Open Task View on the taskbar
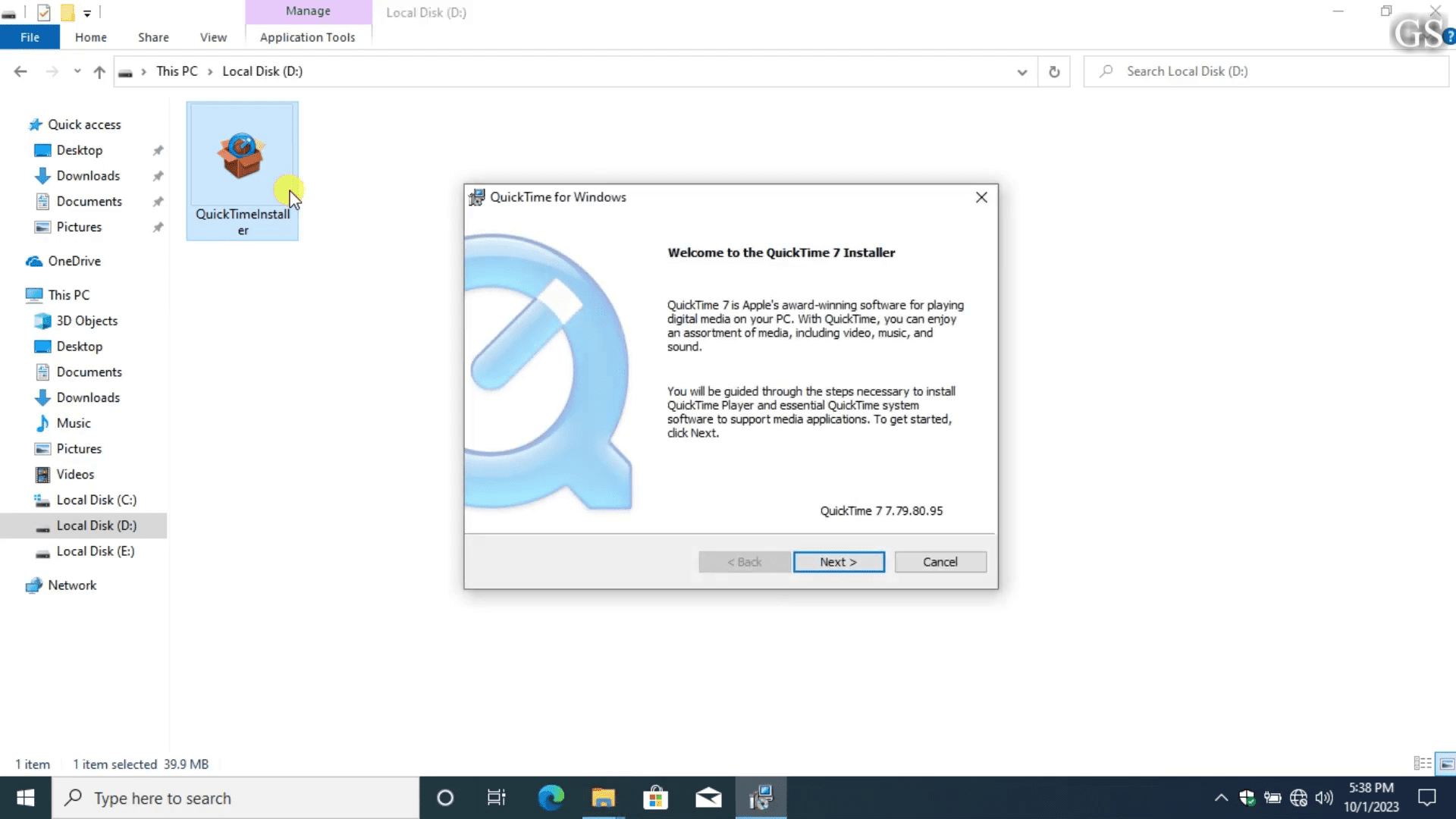The width and height of the screenshot is (1456, 819). 497,798
